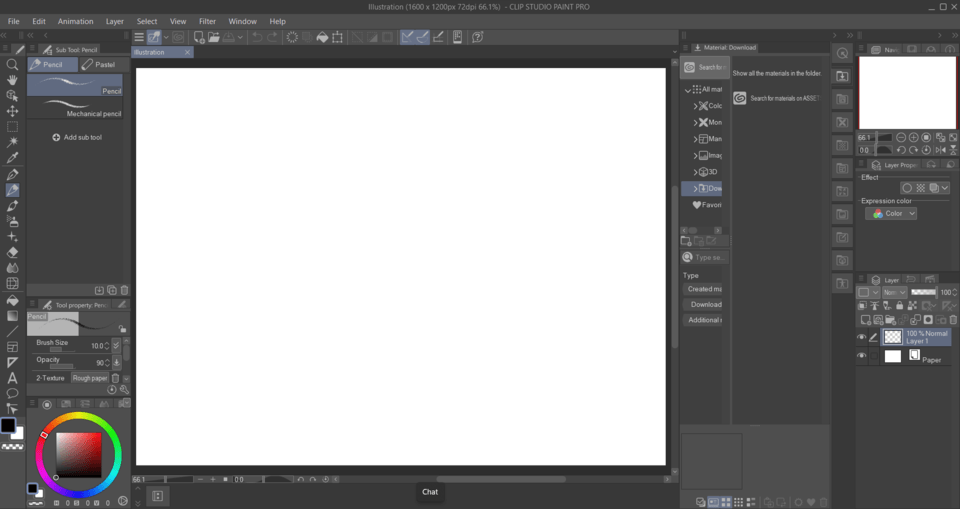Click Undo arrow in command bar
Image resolution: width=960 pixels, height=509 pixels.
click(x=257, y=37)
